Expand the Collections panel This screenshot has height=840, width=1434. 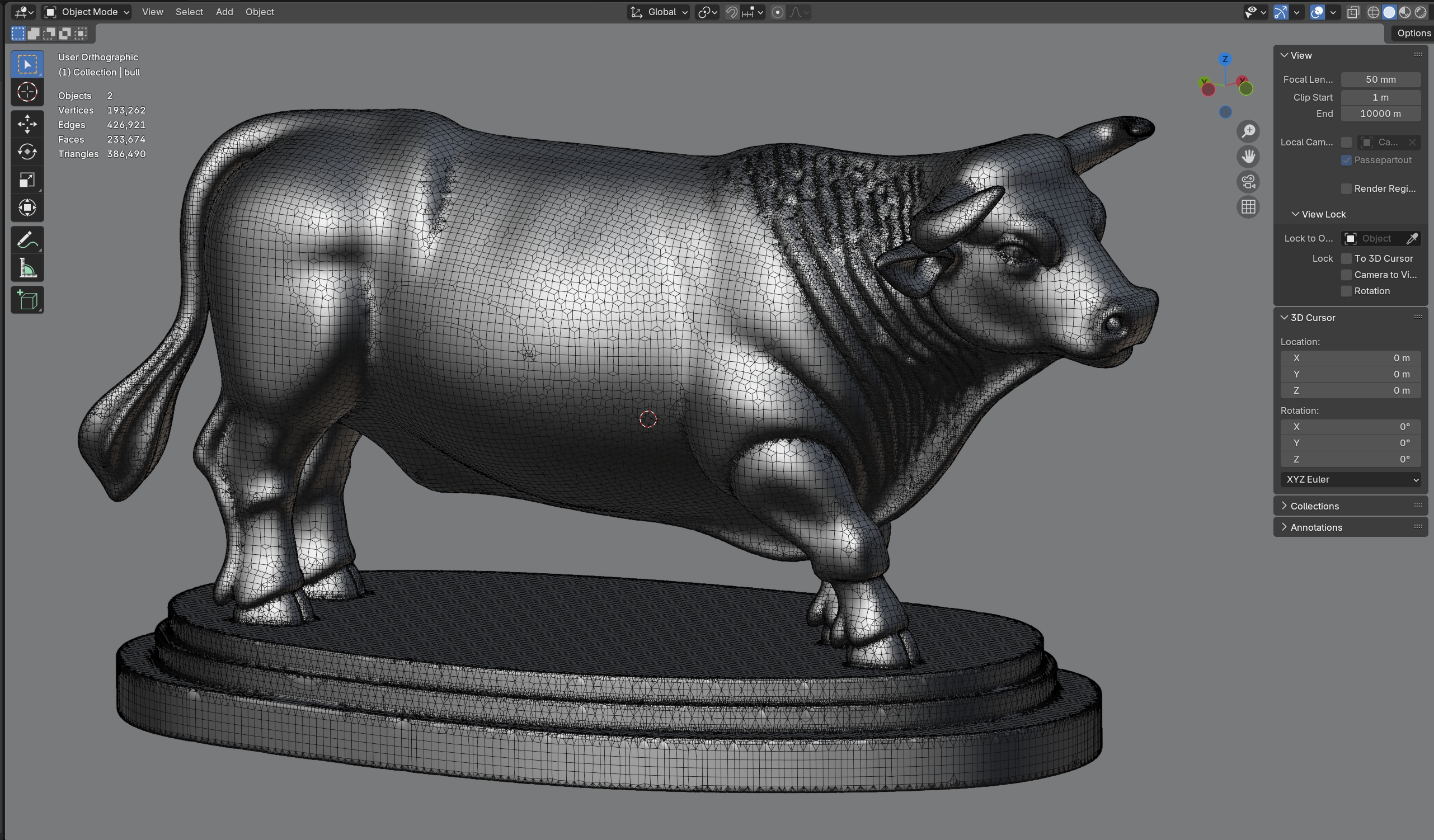click(x=1314, y=506)
